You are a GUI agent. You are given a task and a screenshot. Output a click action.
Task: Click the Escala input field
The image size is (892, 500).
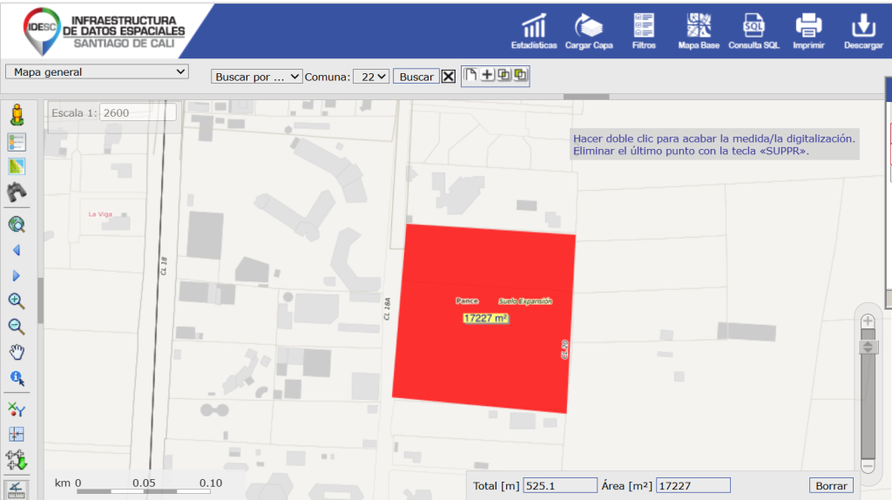(x=137, y=113)
